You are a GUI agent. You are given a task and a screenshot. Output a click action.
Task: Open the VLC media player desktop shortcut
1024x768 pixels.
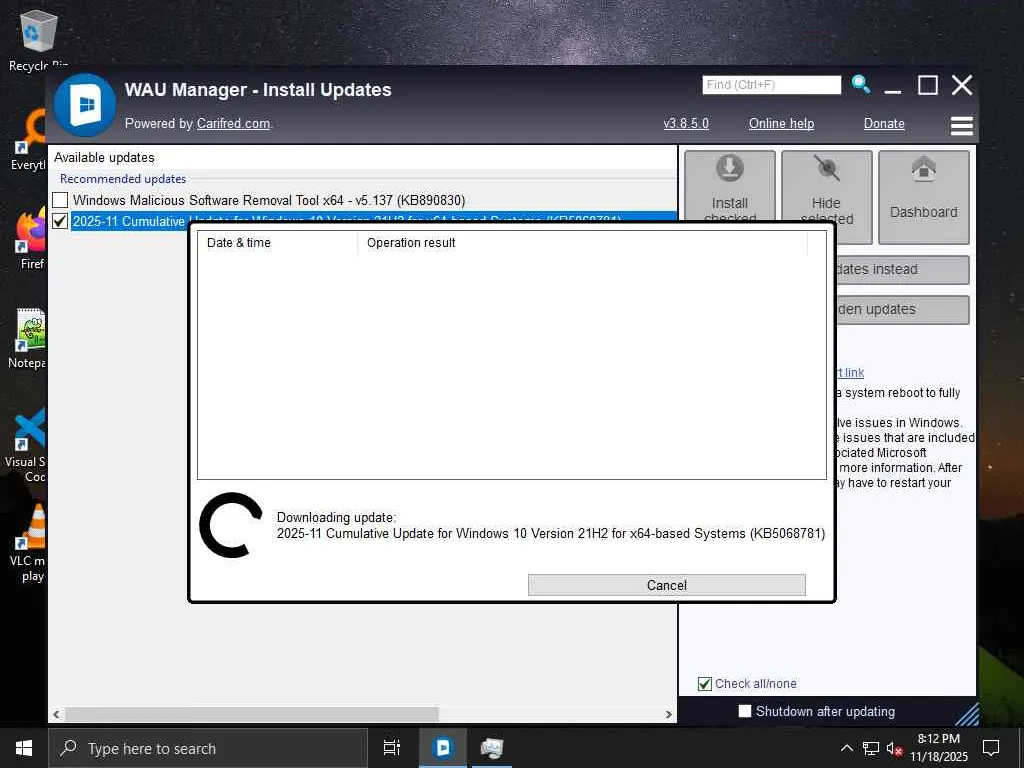(x=29, y=543)
